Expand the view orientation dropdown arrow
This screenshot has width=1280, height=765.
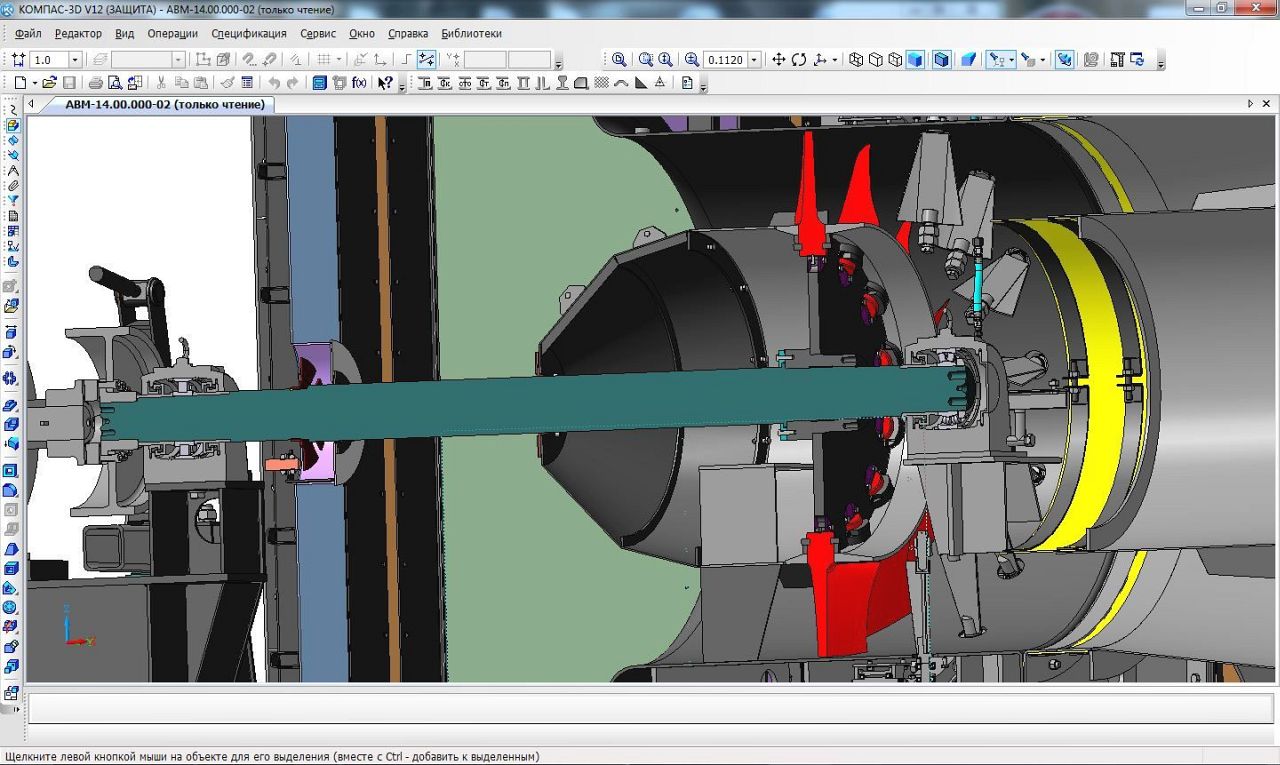point(836,60)
